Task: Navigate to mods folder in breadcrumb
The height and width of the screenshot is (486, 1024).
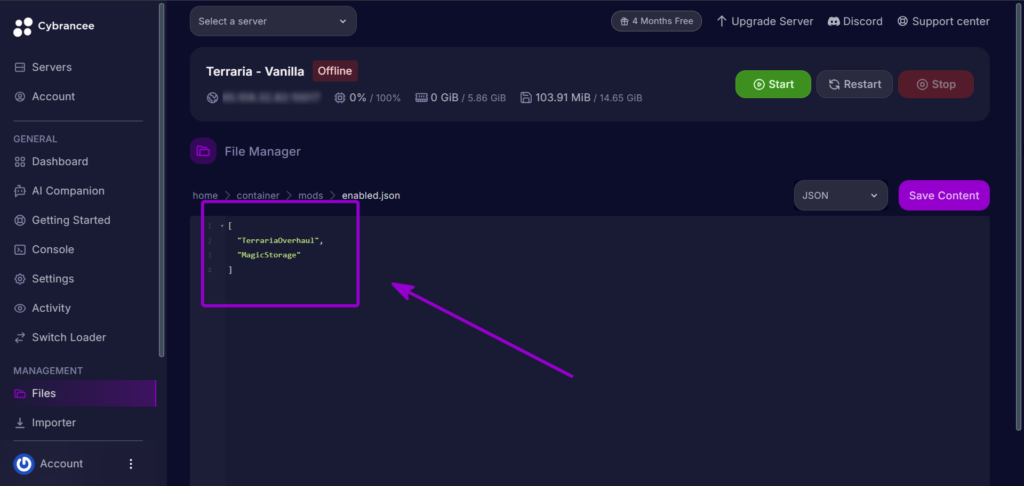Action: click(x=311, y=195)
